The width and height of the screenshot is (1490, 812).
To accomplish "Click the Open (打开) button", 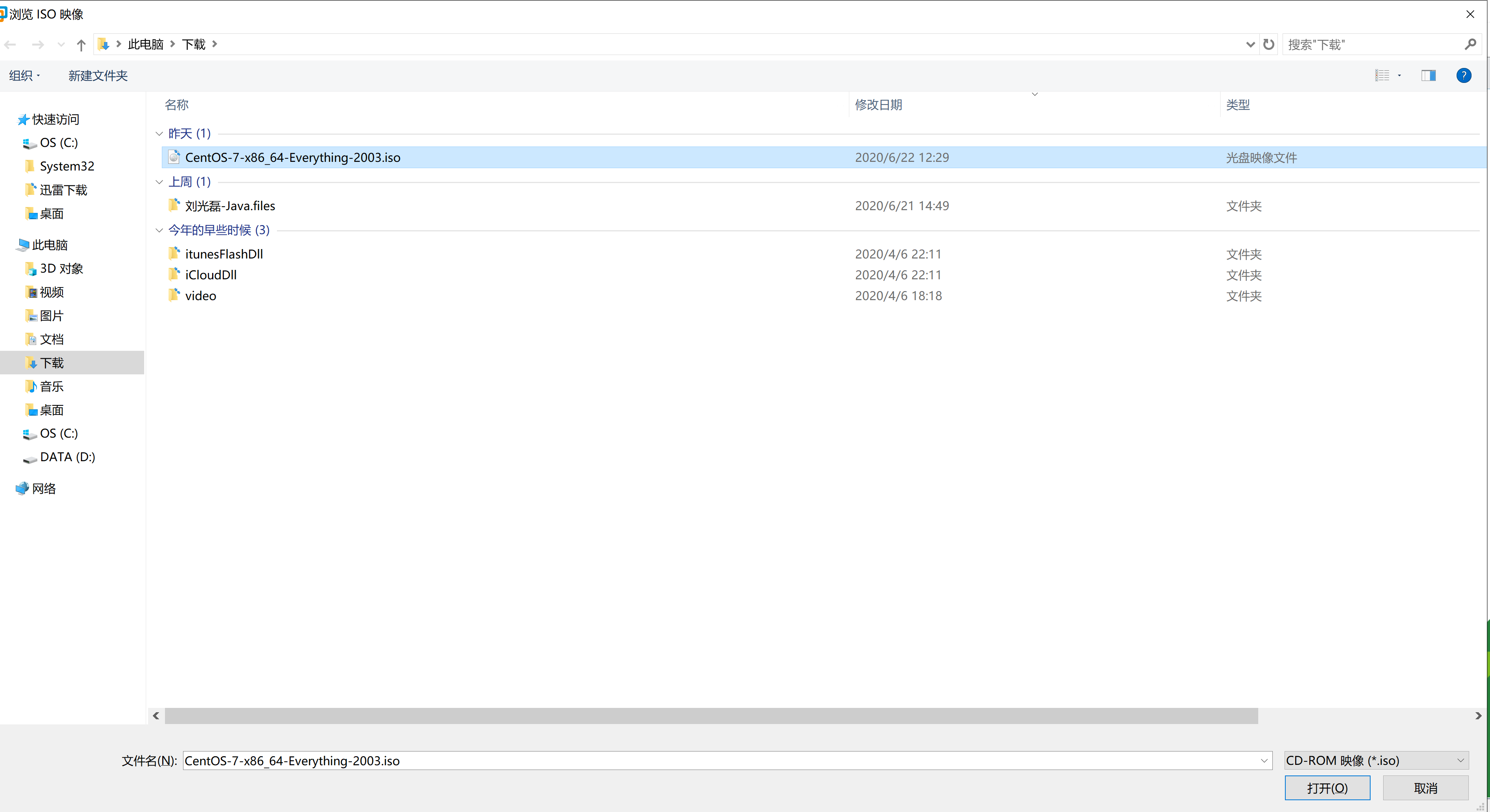I will coord(1327,788).
